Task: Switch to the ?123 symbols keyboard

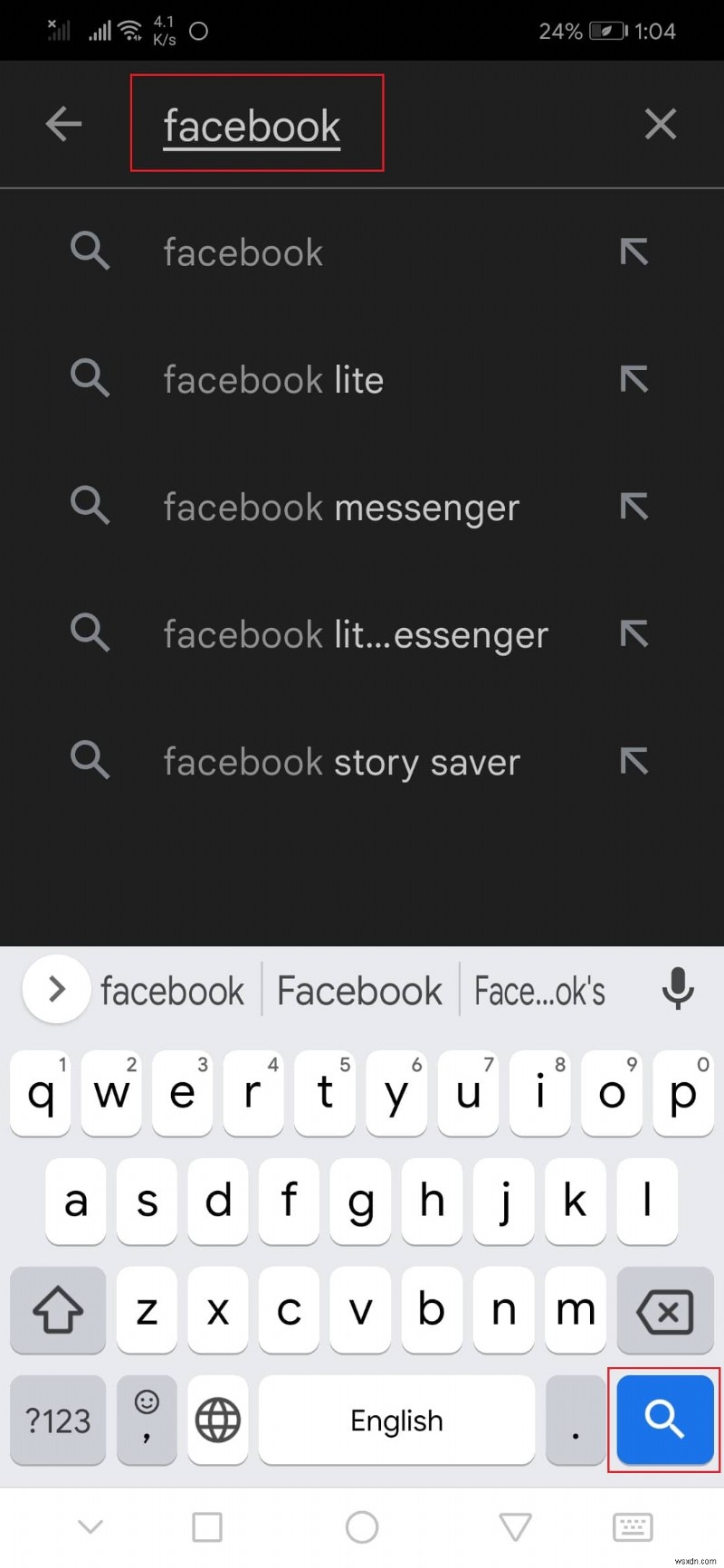Action: [x=57, y=1421]
